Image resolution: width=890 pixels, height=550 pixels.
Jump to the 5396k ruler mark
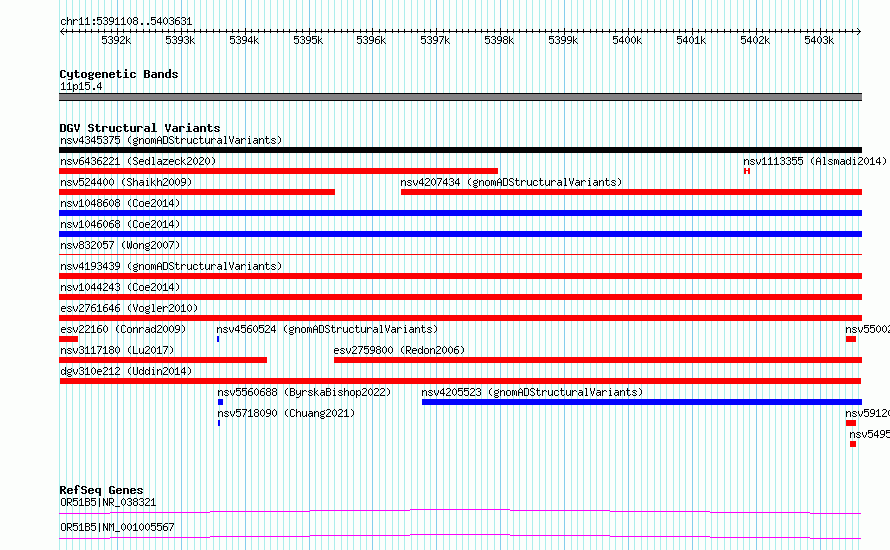point(371,40)
